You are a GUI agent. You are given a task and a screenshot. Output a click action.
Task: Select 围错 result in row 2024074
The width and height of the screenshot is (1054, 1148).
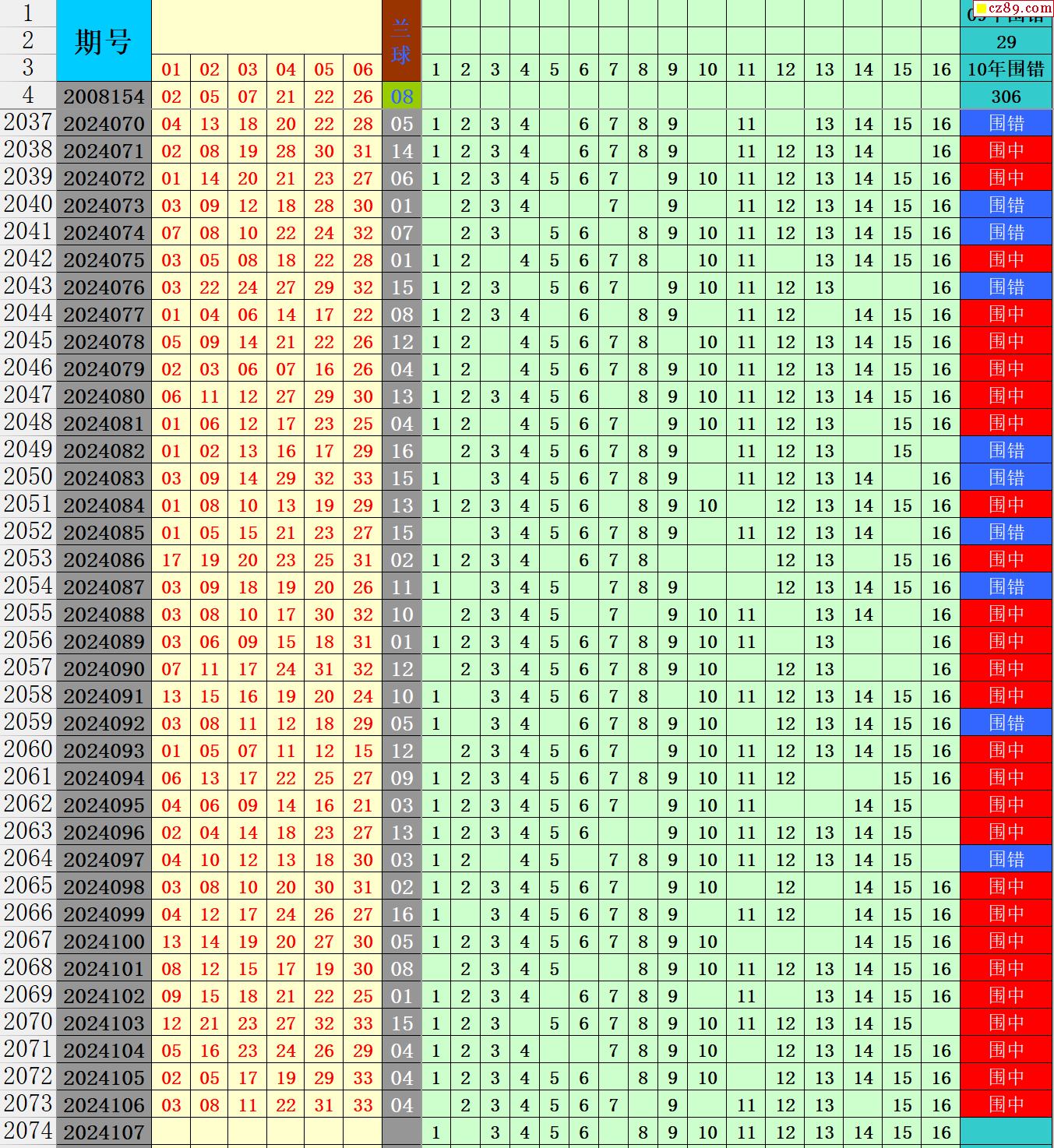(1006, 233)
